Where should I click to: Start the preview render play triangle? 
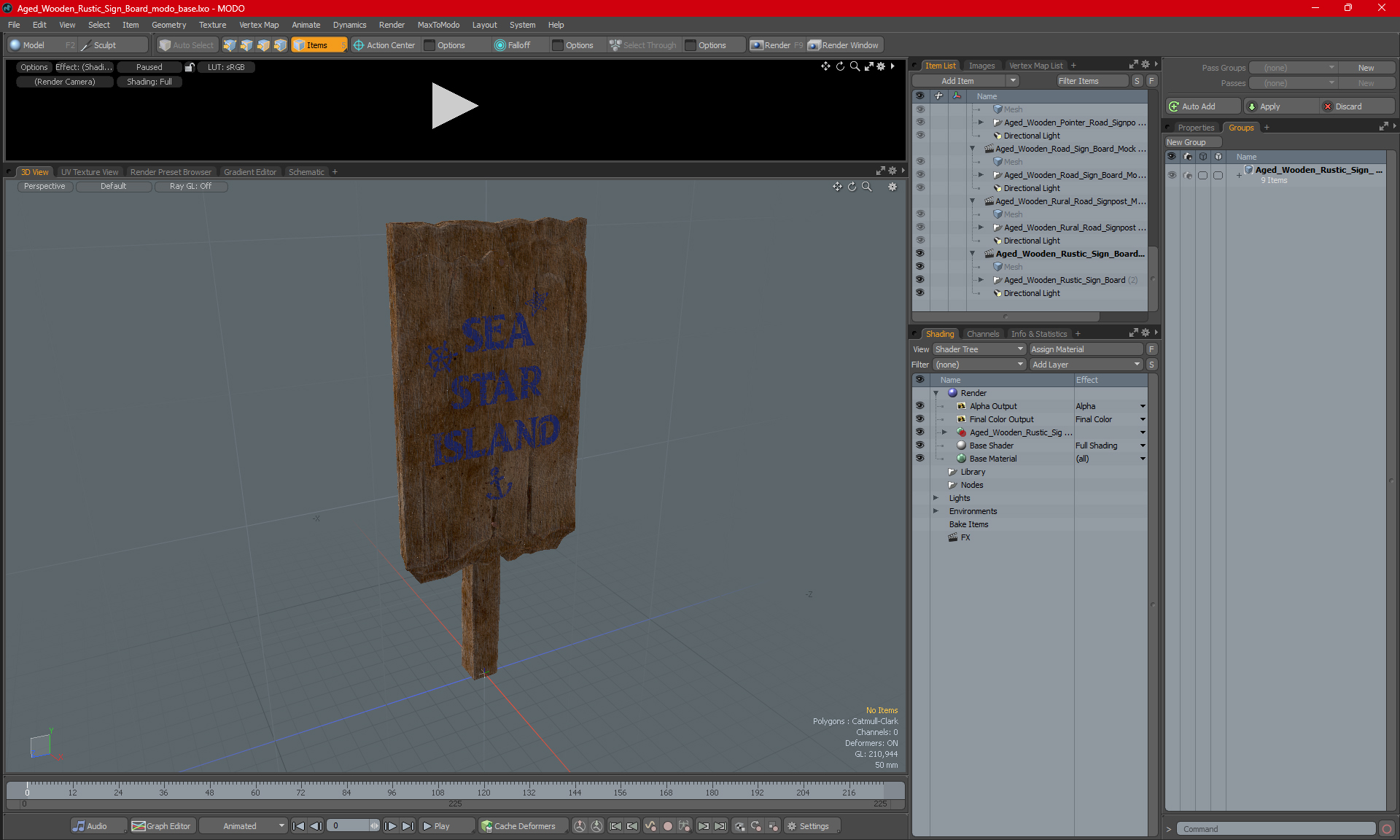(454, 106)
